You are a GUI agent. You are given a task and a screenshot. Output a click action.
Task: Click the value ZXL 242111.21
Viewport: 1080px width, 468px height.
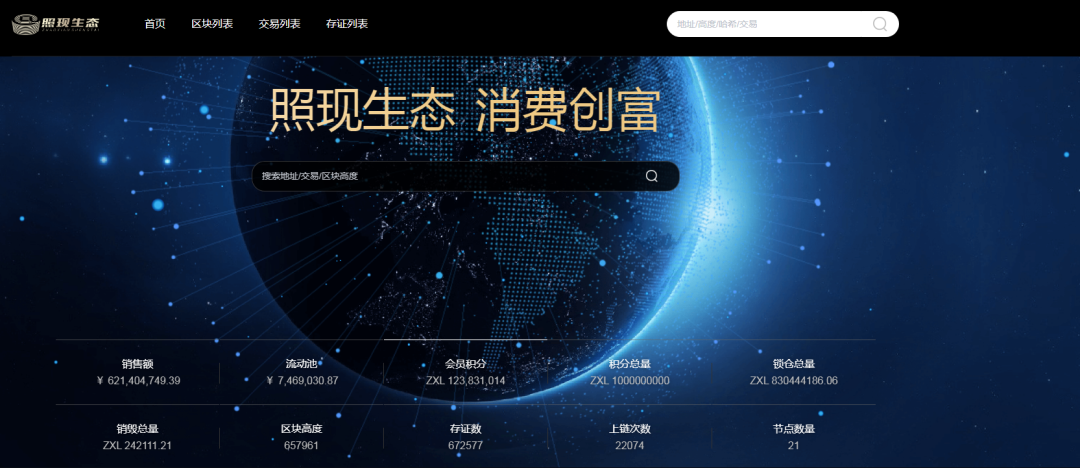[x=137, y=445]
